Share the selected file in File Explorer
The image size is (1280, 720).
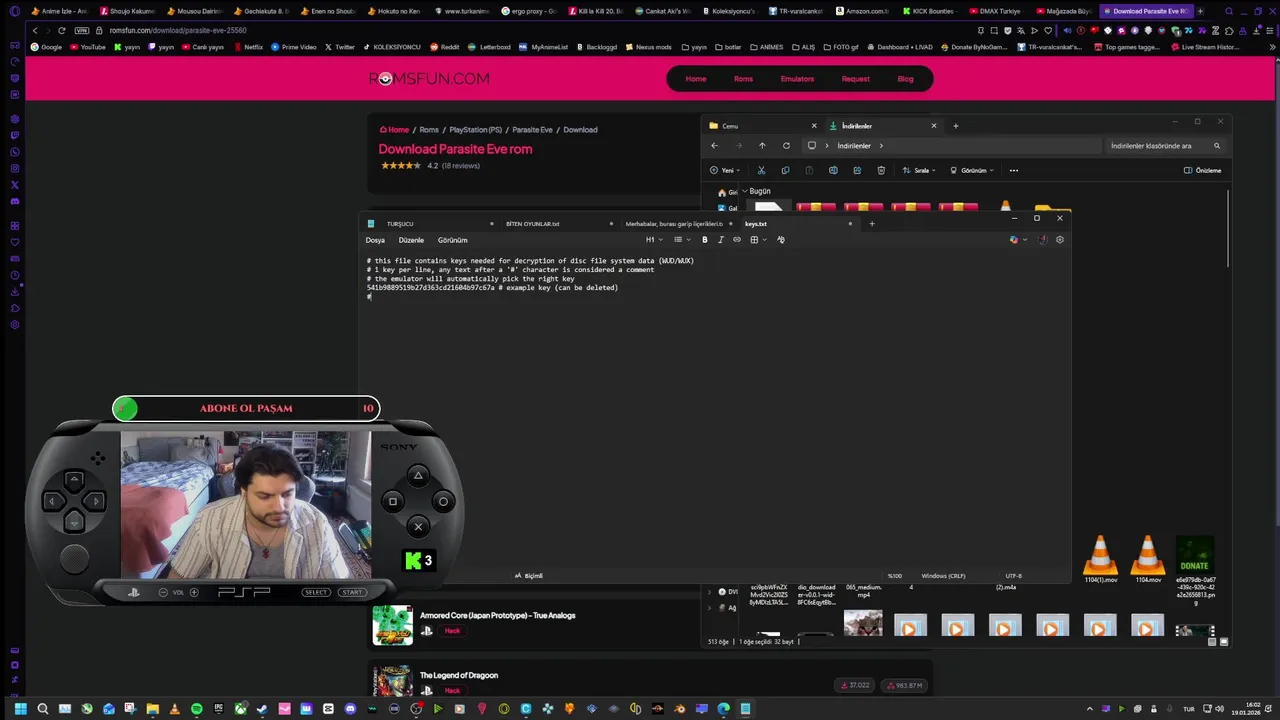[857, 170]
